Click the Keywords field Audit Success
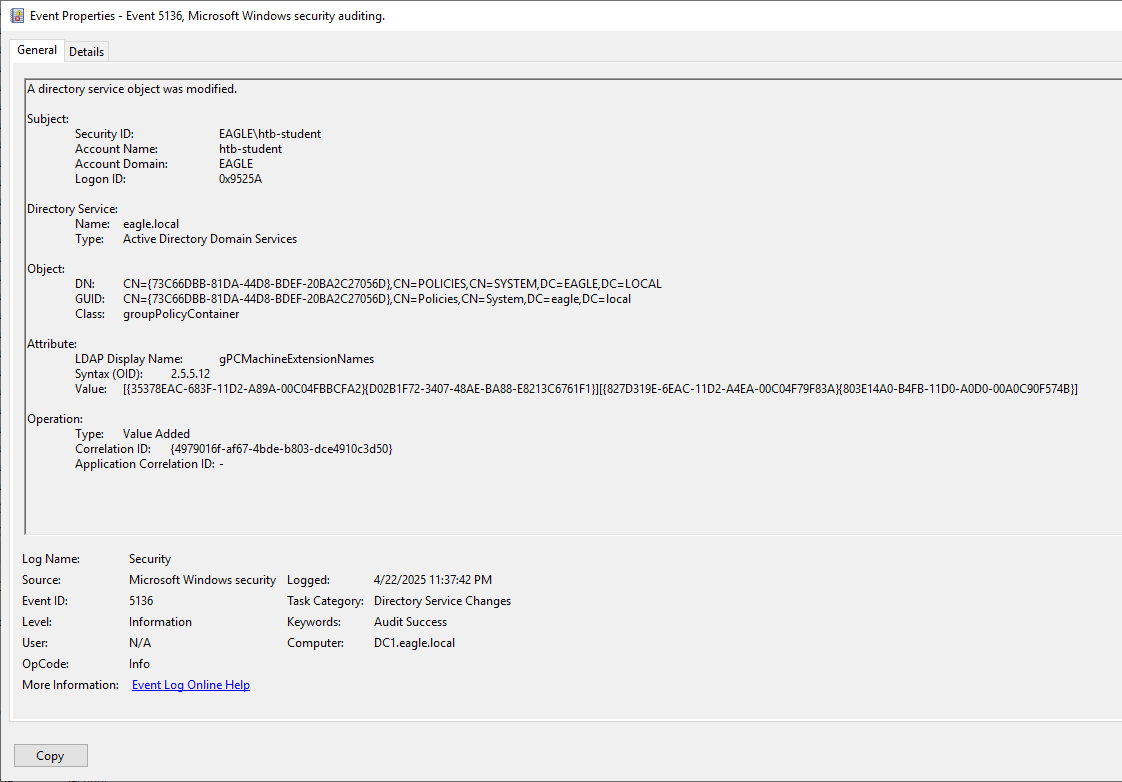This screenshot has height=782, width=1122. (x=410, y=622)
